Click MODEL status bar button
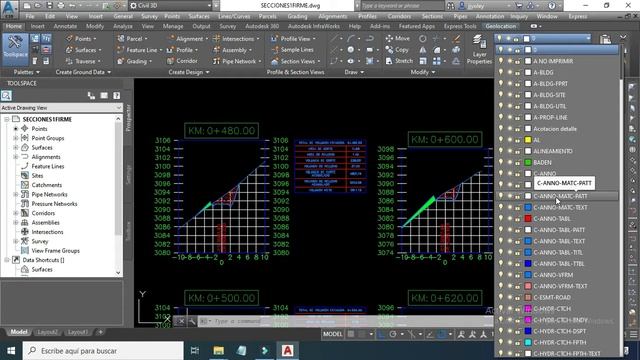 333,334
